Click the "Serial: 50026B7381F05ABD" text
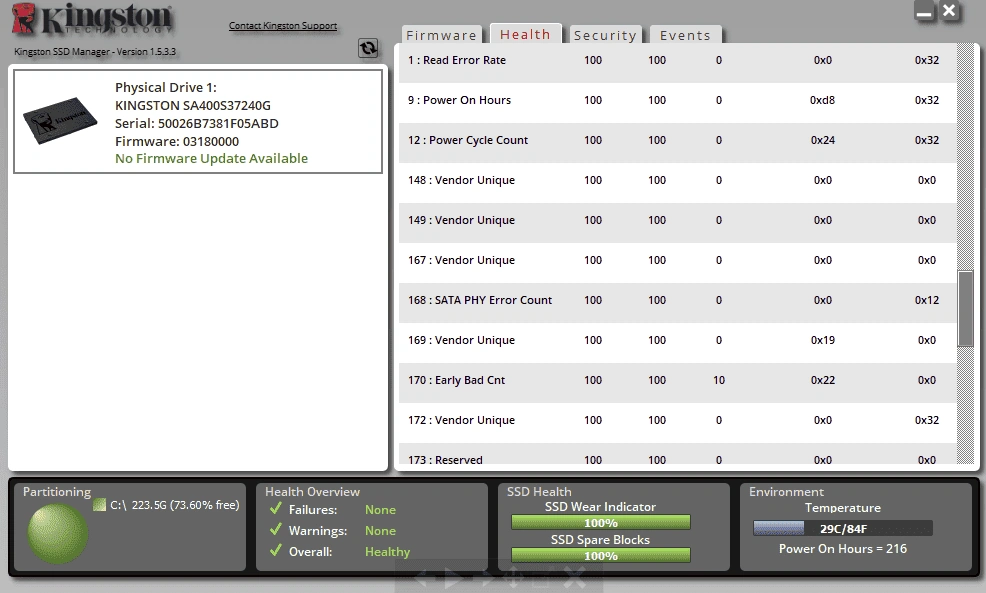 pos(196,123)
